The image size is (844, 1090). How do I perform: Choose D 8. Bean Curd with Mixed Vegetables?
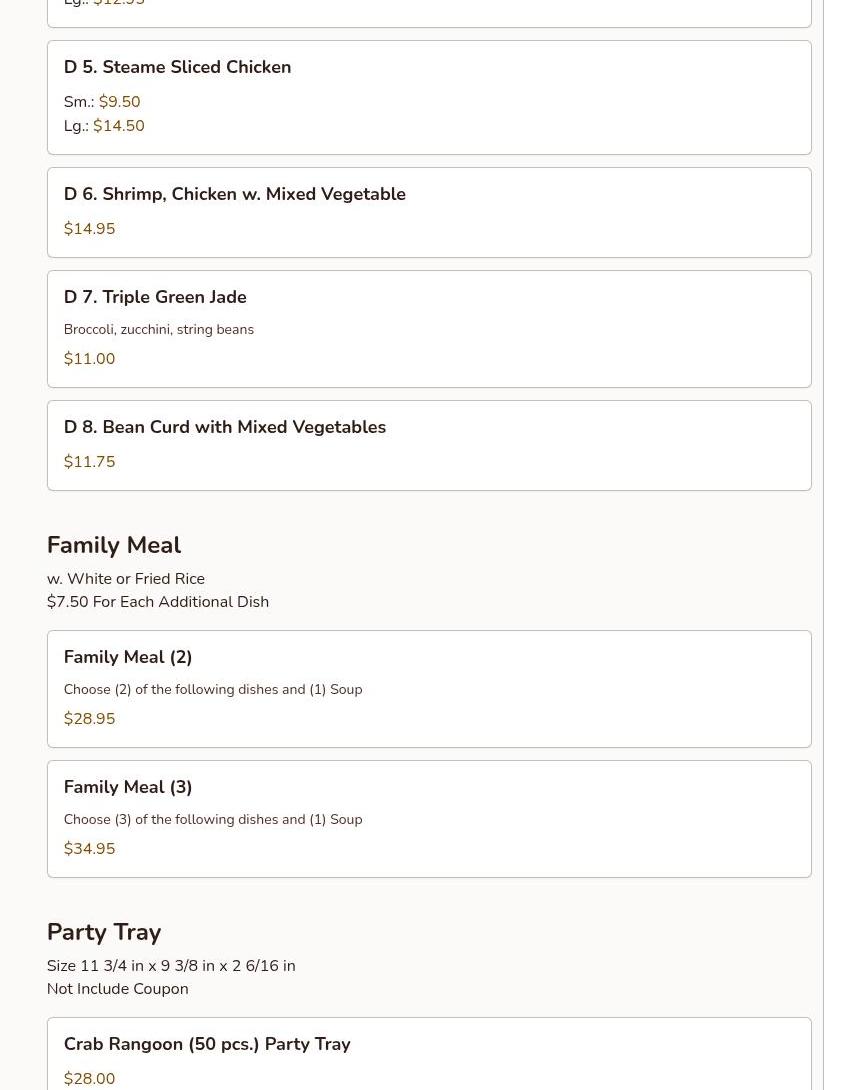click(224, 427)
